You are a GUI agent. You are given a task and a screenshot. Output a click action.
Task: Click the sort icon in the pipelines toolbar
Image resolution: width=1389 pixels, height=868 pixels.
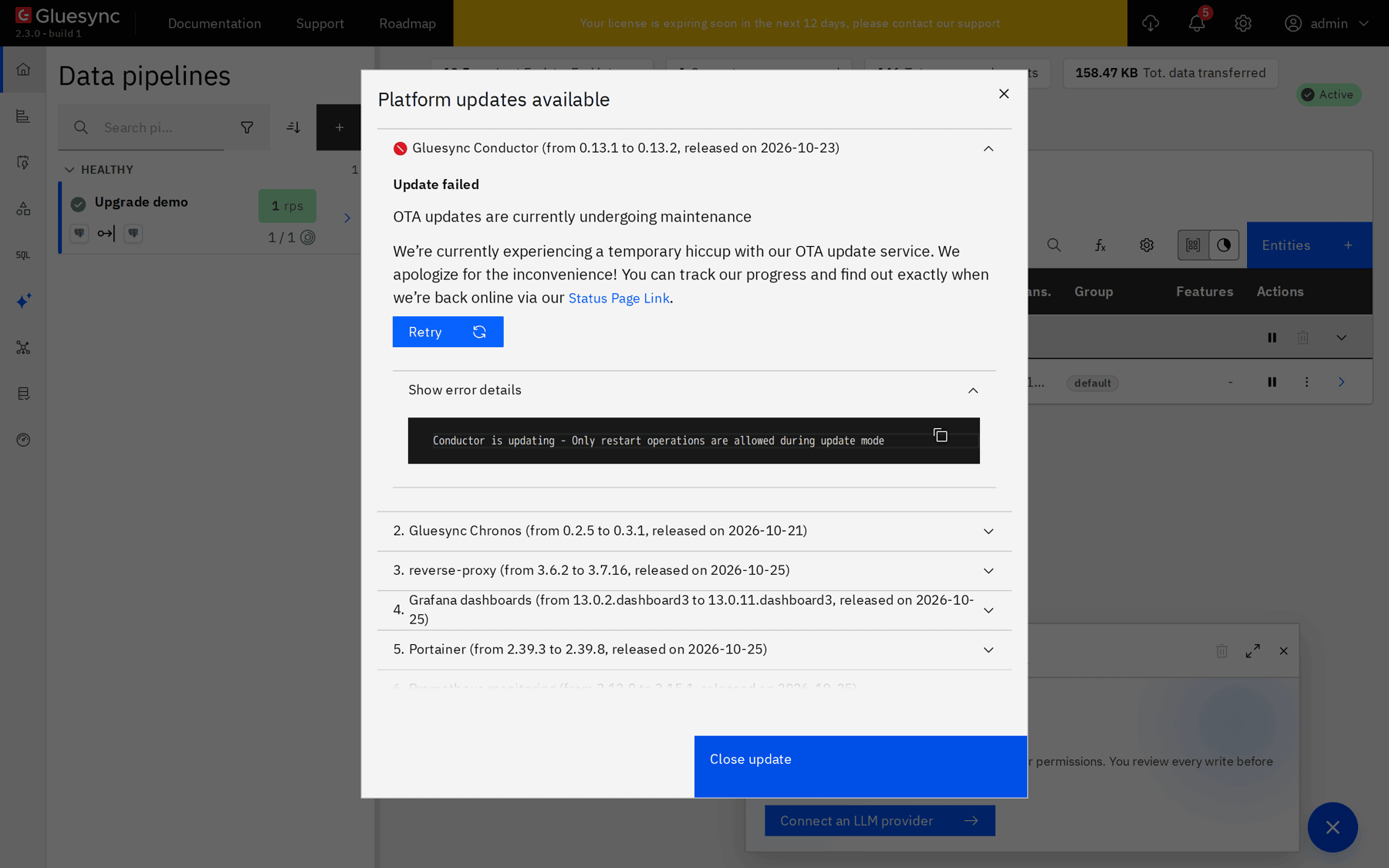293,127
